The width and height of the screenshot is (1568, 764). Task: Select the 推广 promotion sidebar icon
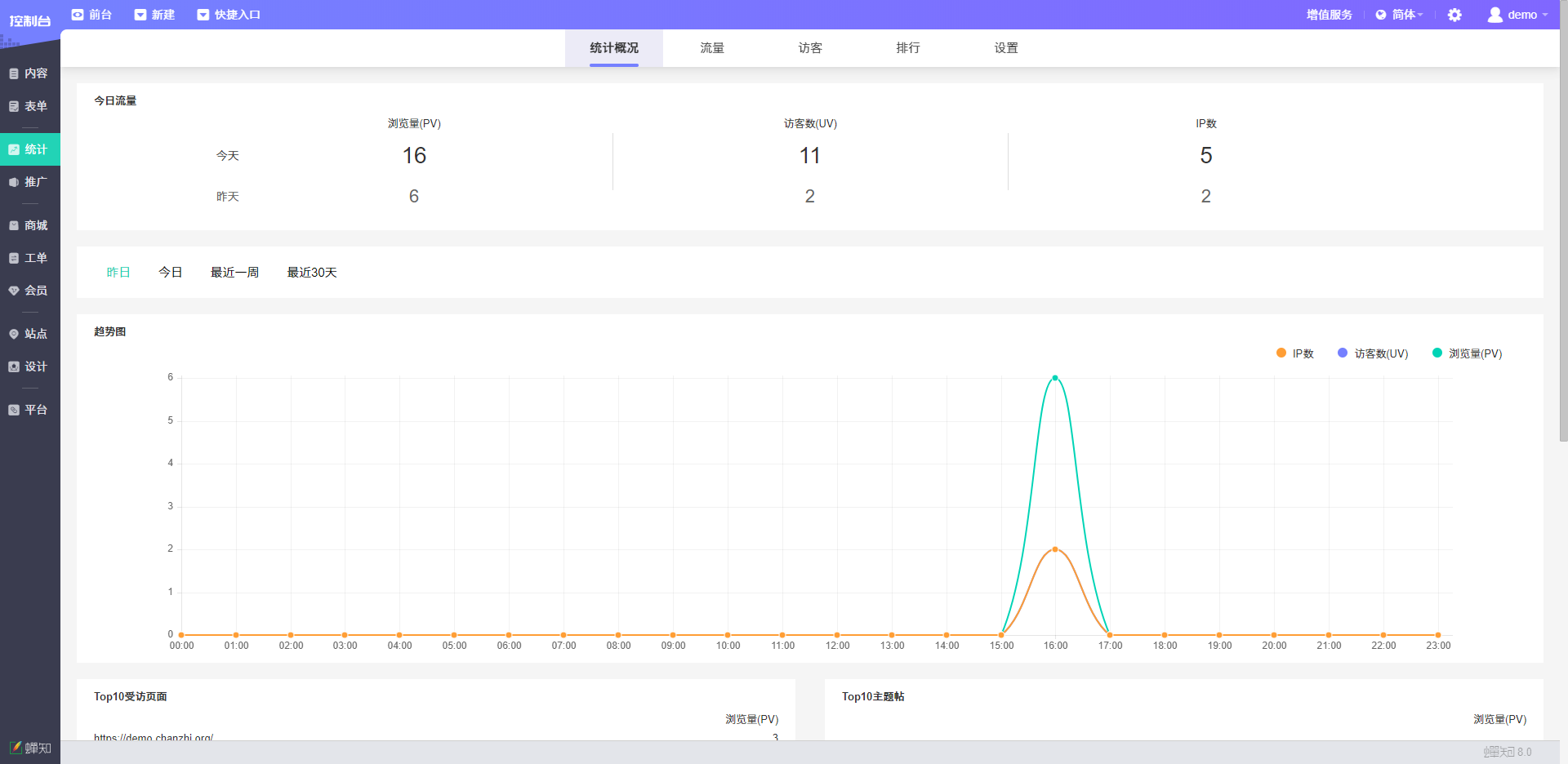[14, 182]
